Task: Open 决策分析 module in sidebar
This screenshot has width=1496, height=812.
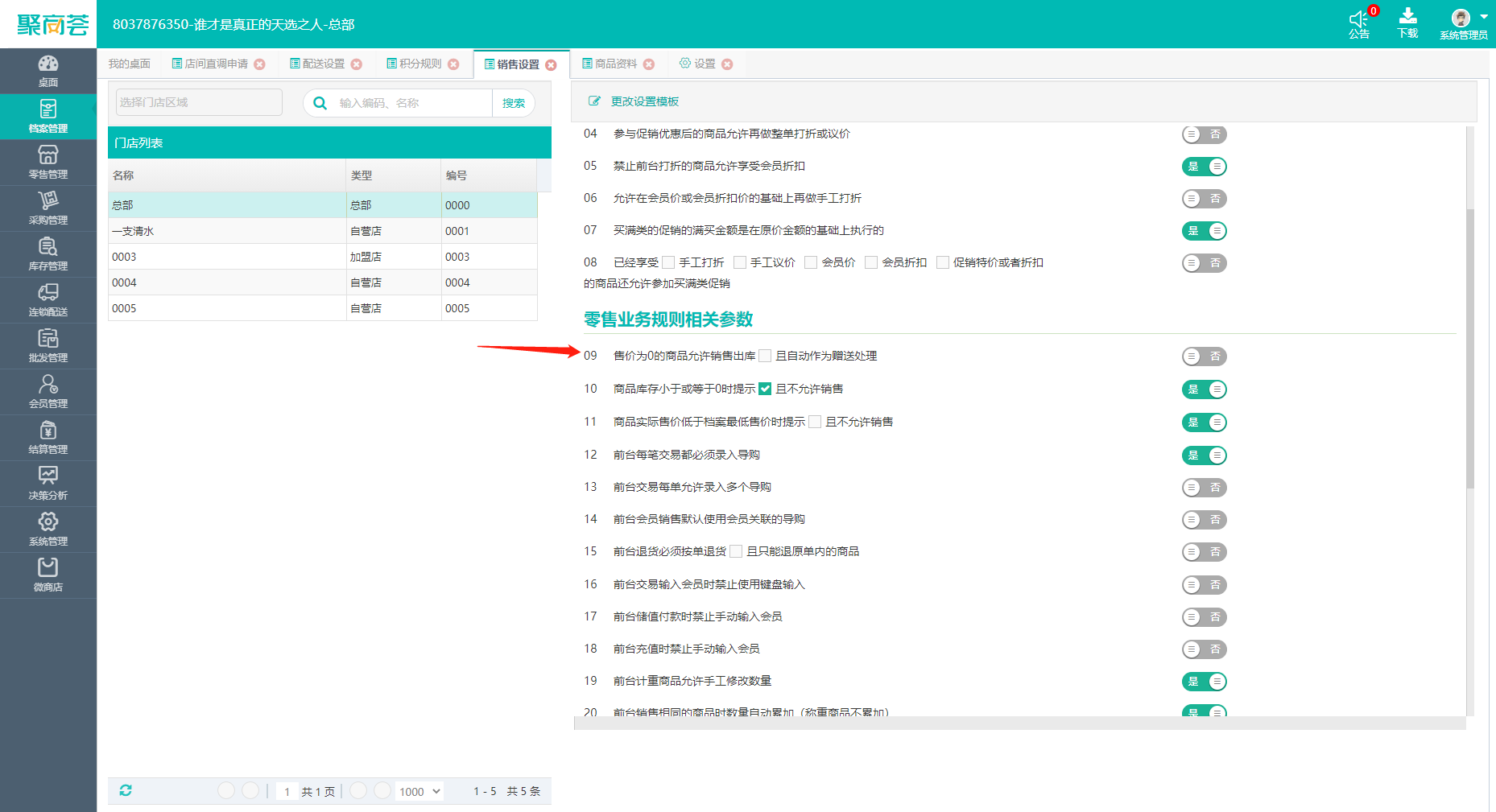Action: [x=48, y=484]
